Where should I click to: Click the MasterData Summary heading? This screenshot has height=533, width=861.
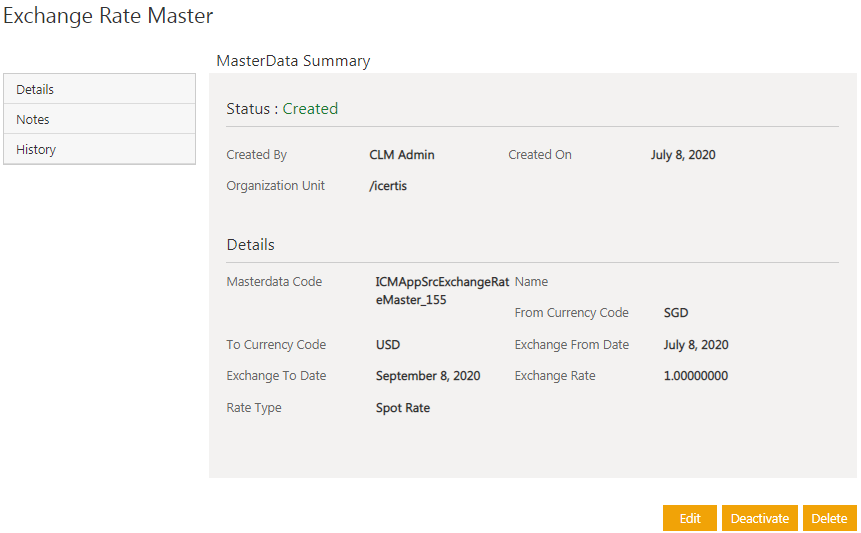pyautogui.click(x=293, y=61)
